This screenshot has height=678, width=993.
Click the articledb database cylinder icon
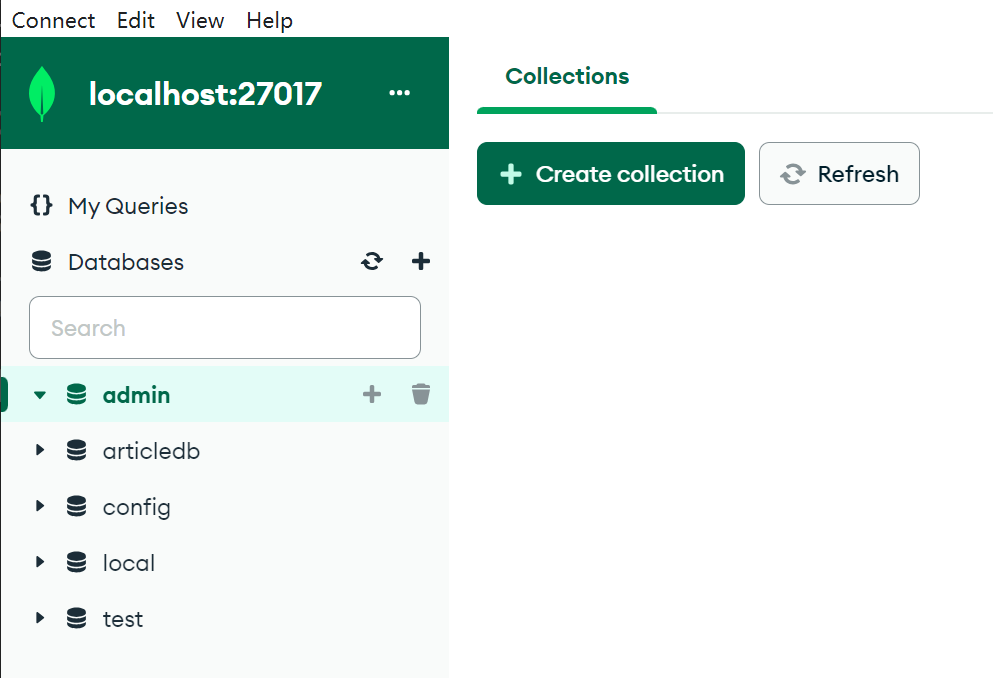(x=76, y=451)
